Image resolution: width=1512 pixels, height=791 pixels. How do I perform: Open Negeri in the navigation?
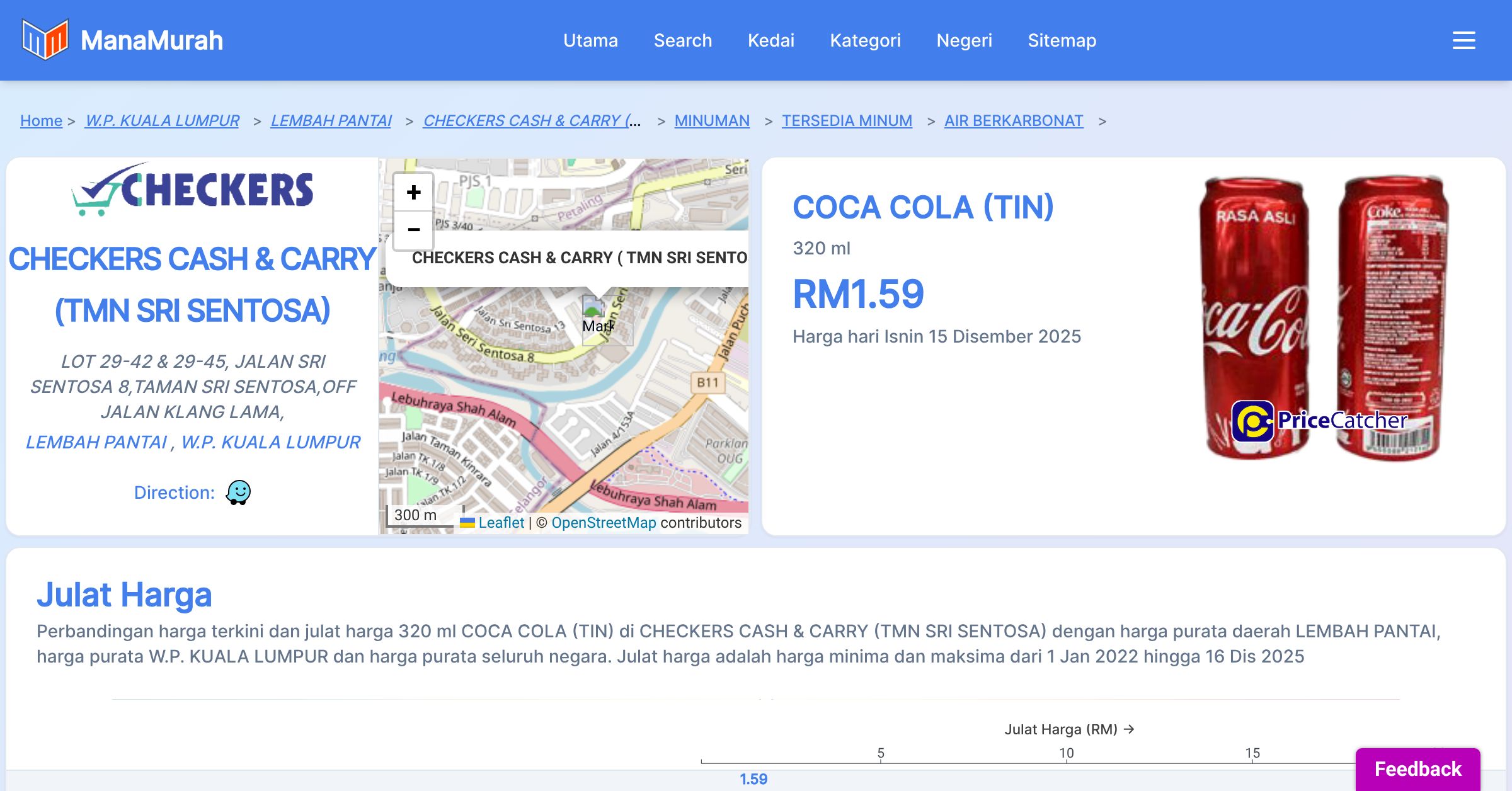coord(964,40)
